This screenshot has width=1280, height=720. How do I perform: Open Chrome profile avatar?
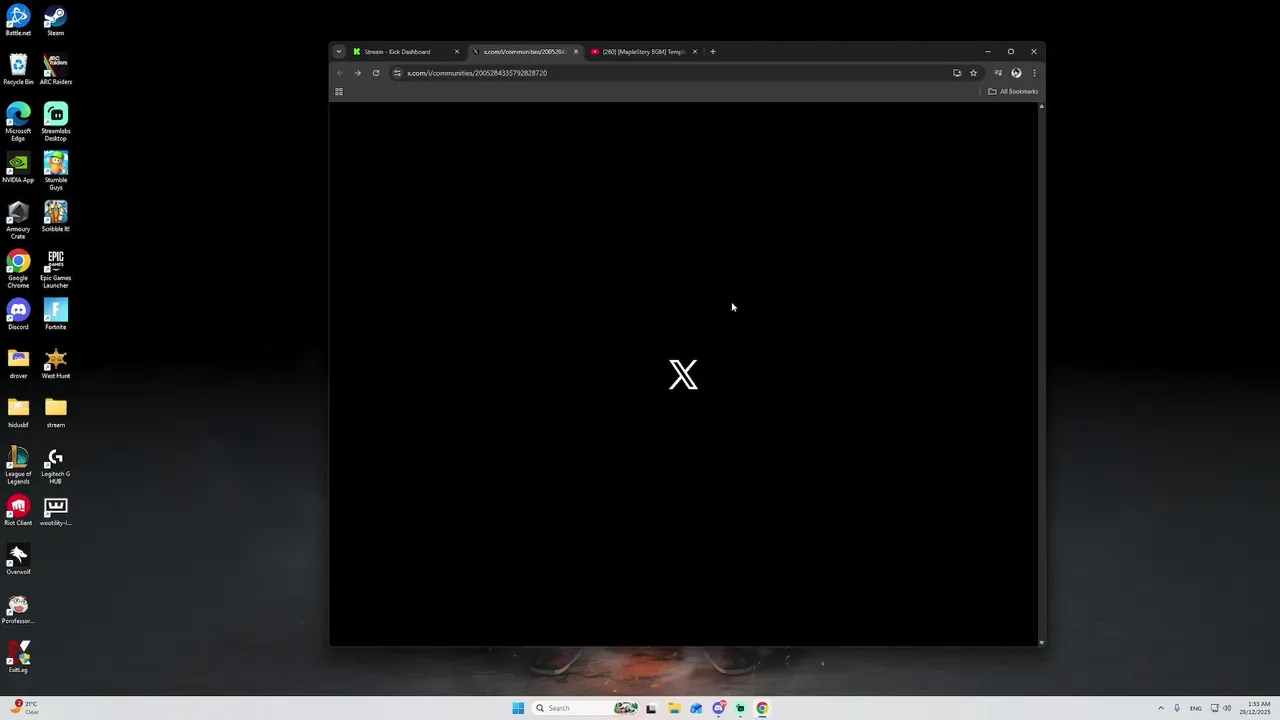click(1016, 73)
